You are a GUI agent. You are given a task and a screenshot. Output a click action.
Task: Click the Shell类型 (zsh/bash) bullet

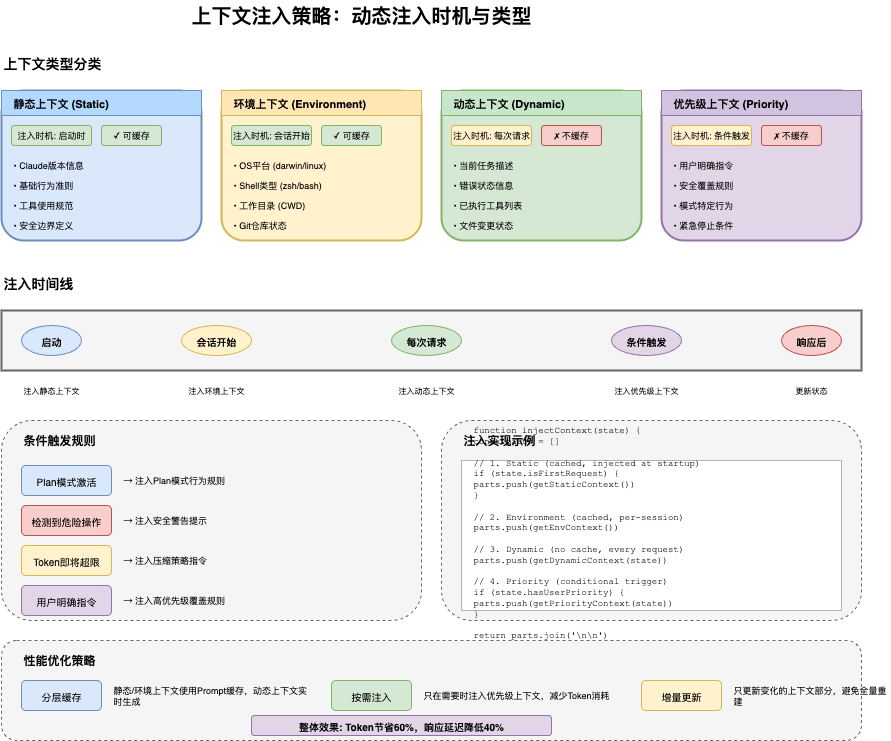click(x=278, y=186)
